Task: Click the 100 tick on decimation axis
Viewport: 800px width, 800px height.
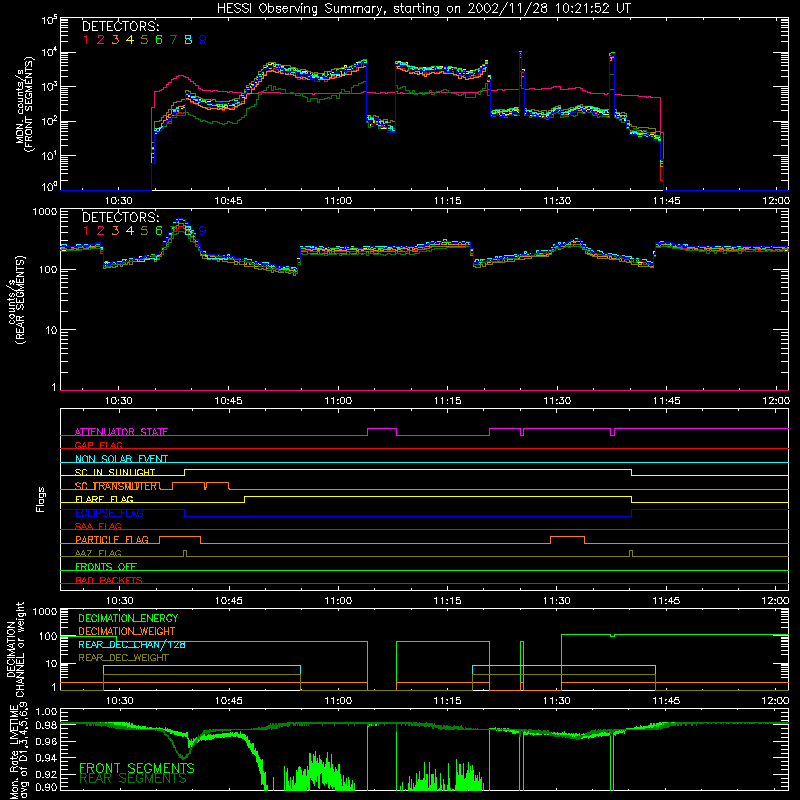Action: pos(48,636)
